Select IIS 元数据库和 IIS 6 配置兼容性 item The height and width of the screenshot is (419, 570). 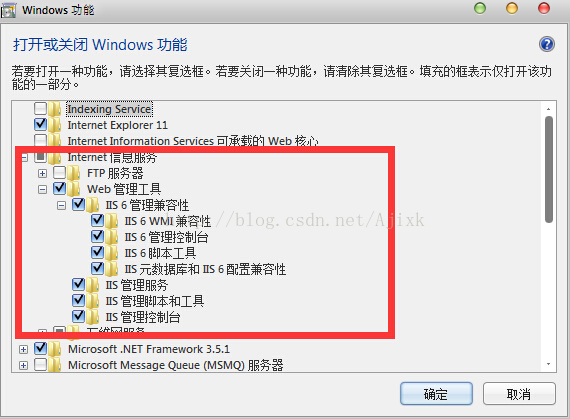(205, 269)
